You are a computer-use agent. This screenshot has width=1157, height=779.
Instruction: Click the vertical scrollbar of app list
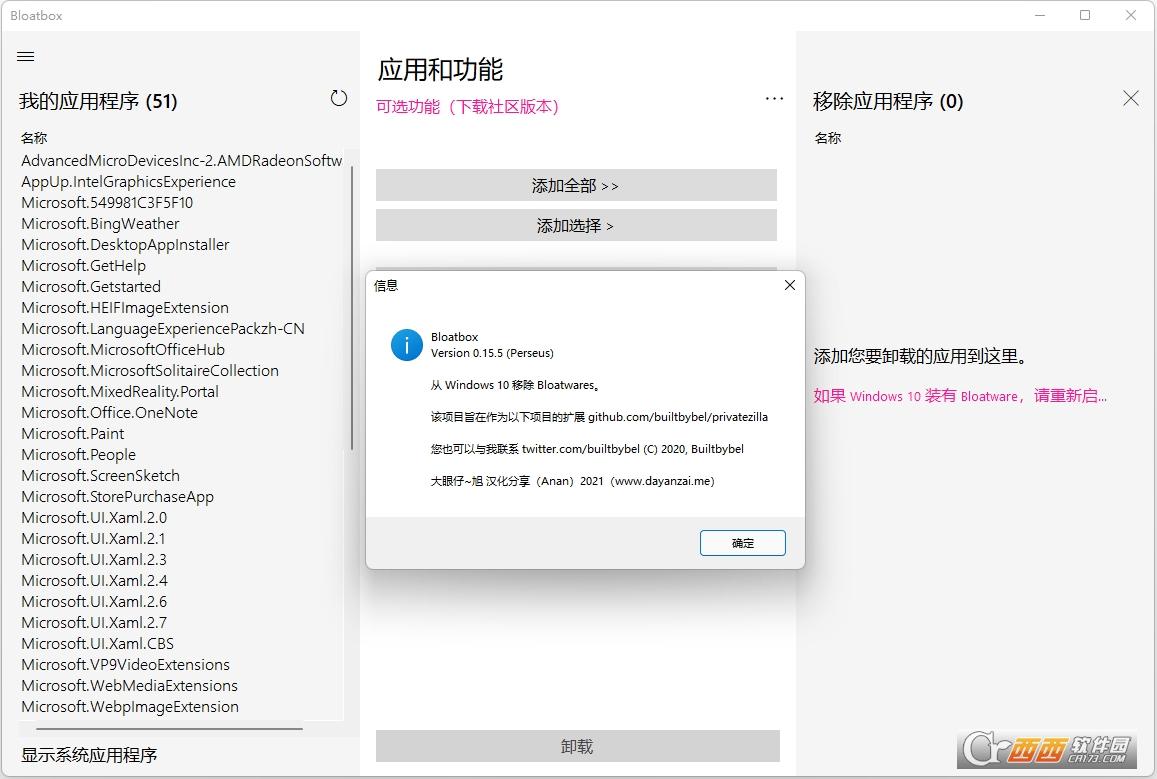[x=352, y=308]
